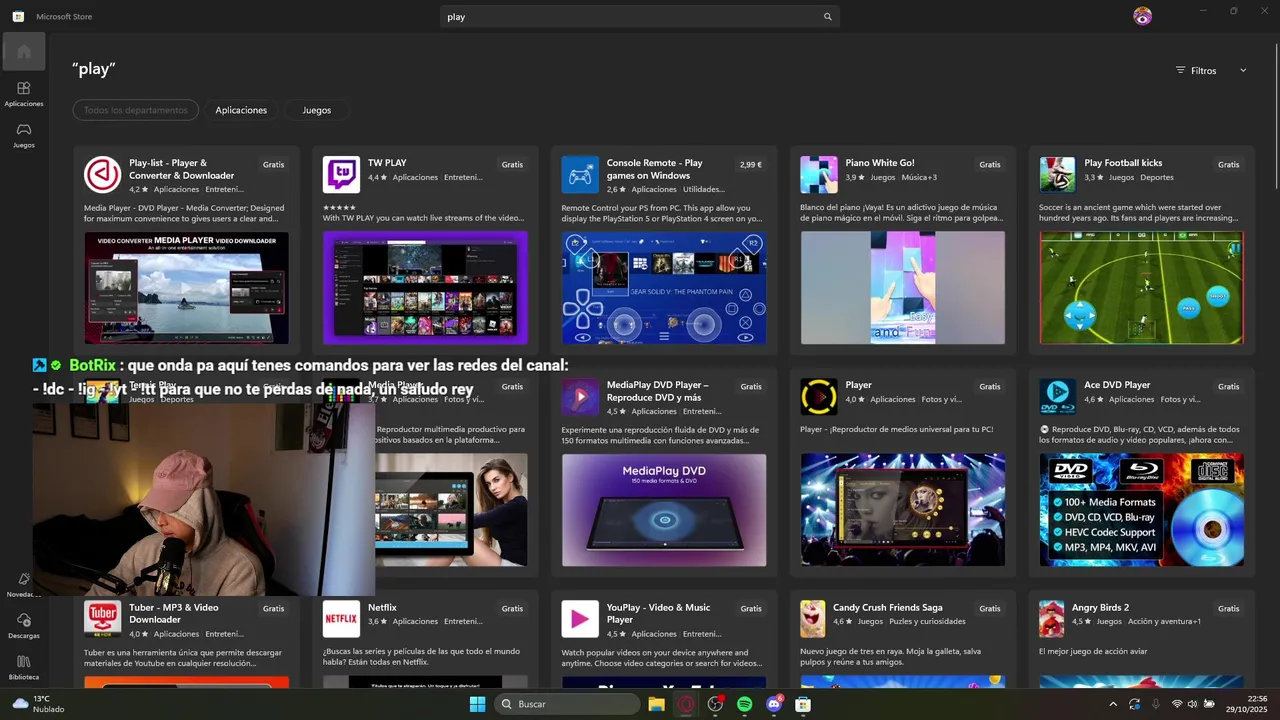Click the Angry Birds 2 app icon
This screenshot has width=1280, height=720.
point(1052,619)
